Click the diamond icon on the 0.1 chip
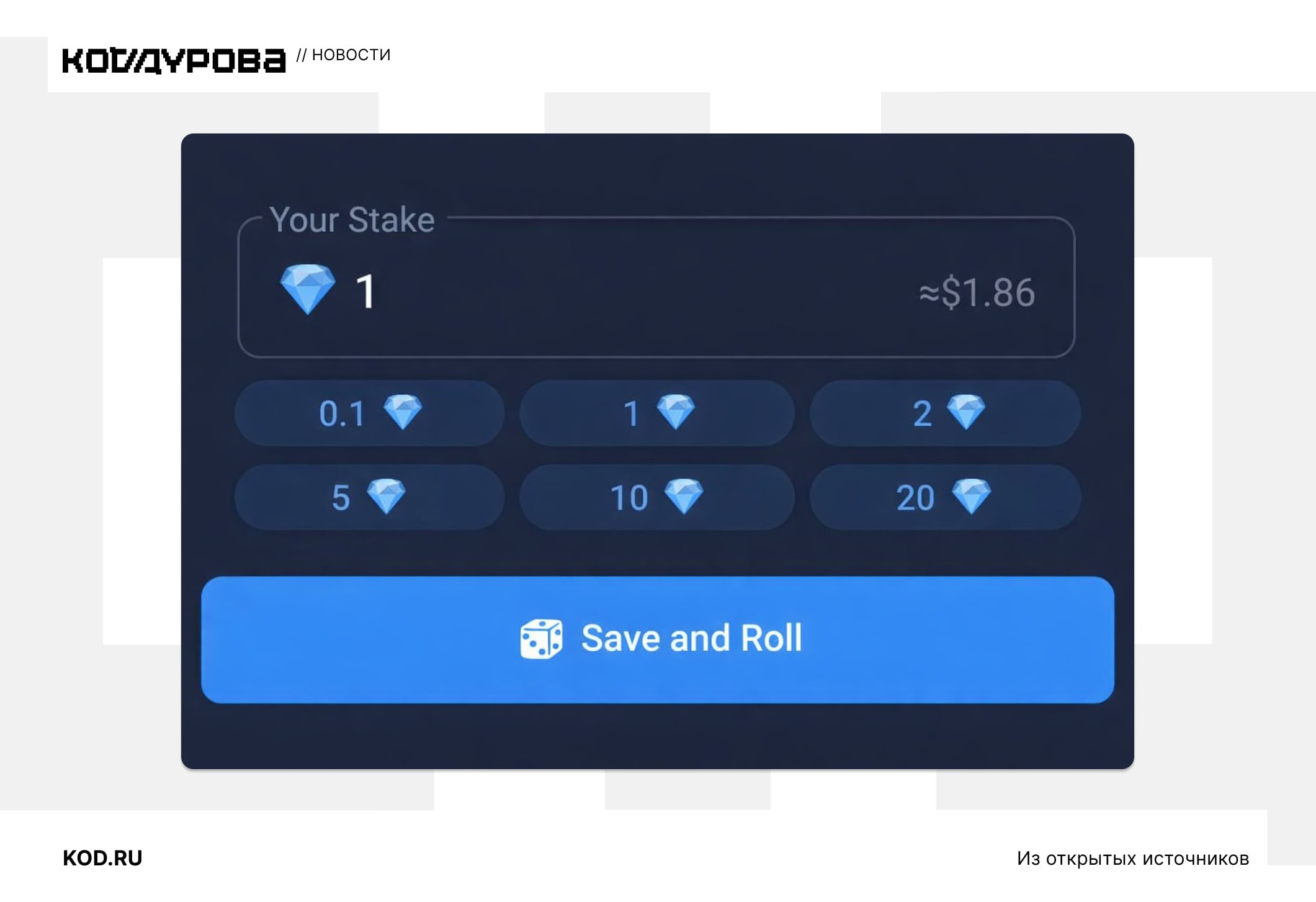The width and height of the screenshot is (1316, 902). click(x=403, y=412)
